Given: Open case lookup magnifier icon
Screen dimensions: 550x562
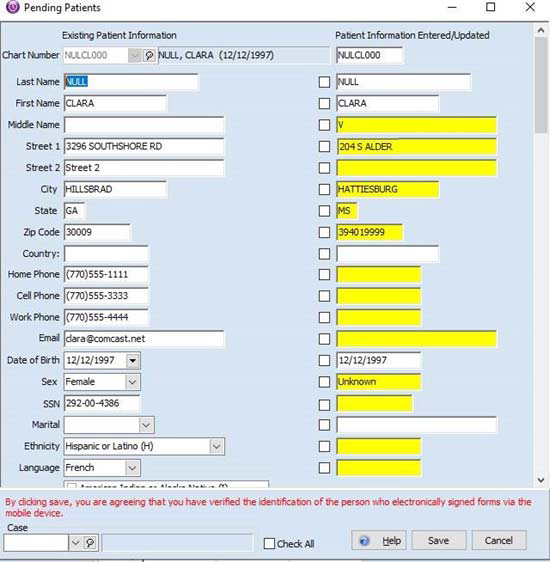Looking at the screenshot, I should pos(90,543).
